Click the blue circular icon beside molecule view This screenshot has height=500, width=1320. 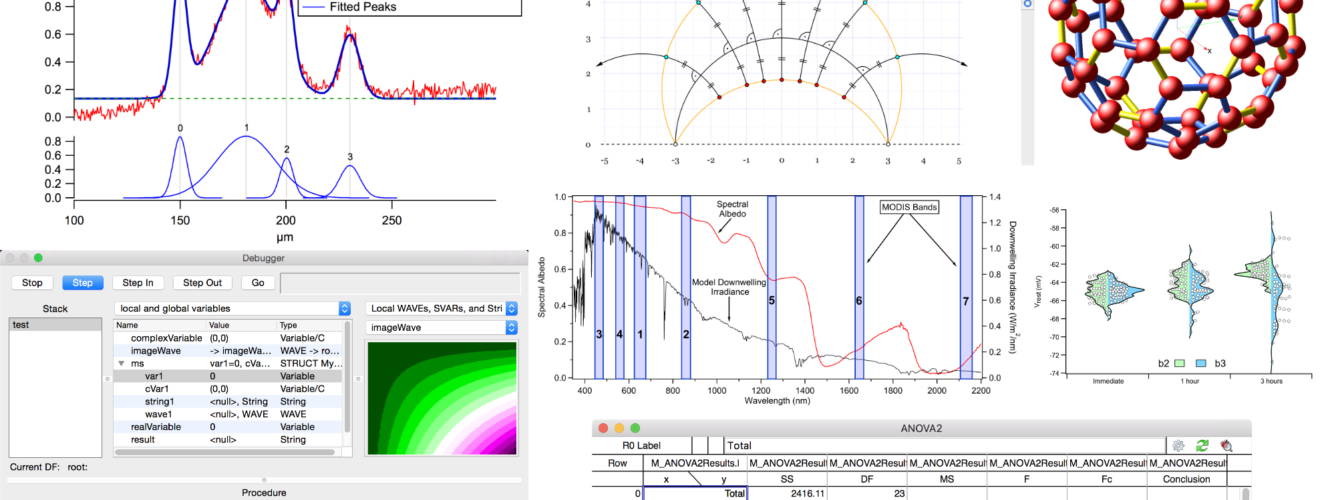tap(1027, 4)
